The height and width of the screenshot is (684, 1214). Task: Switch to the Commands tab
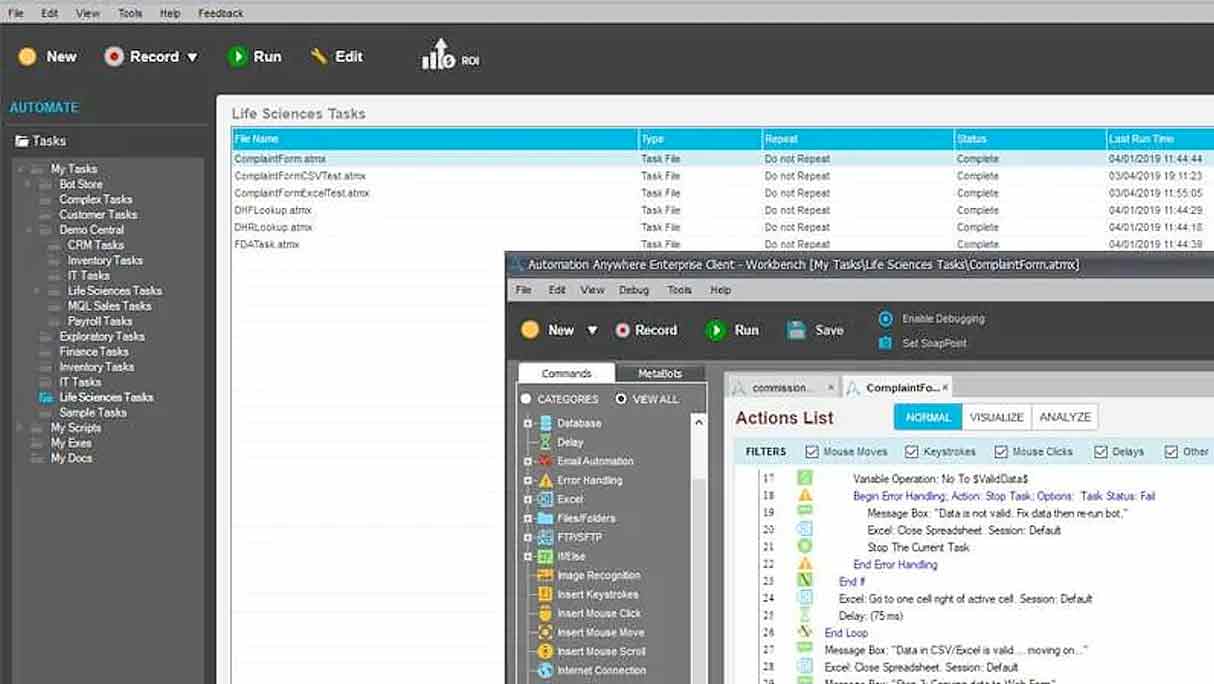coord(566,373)
